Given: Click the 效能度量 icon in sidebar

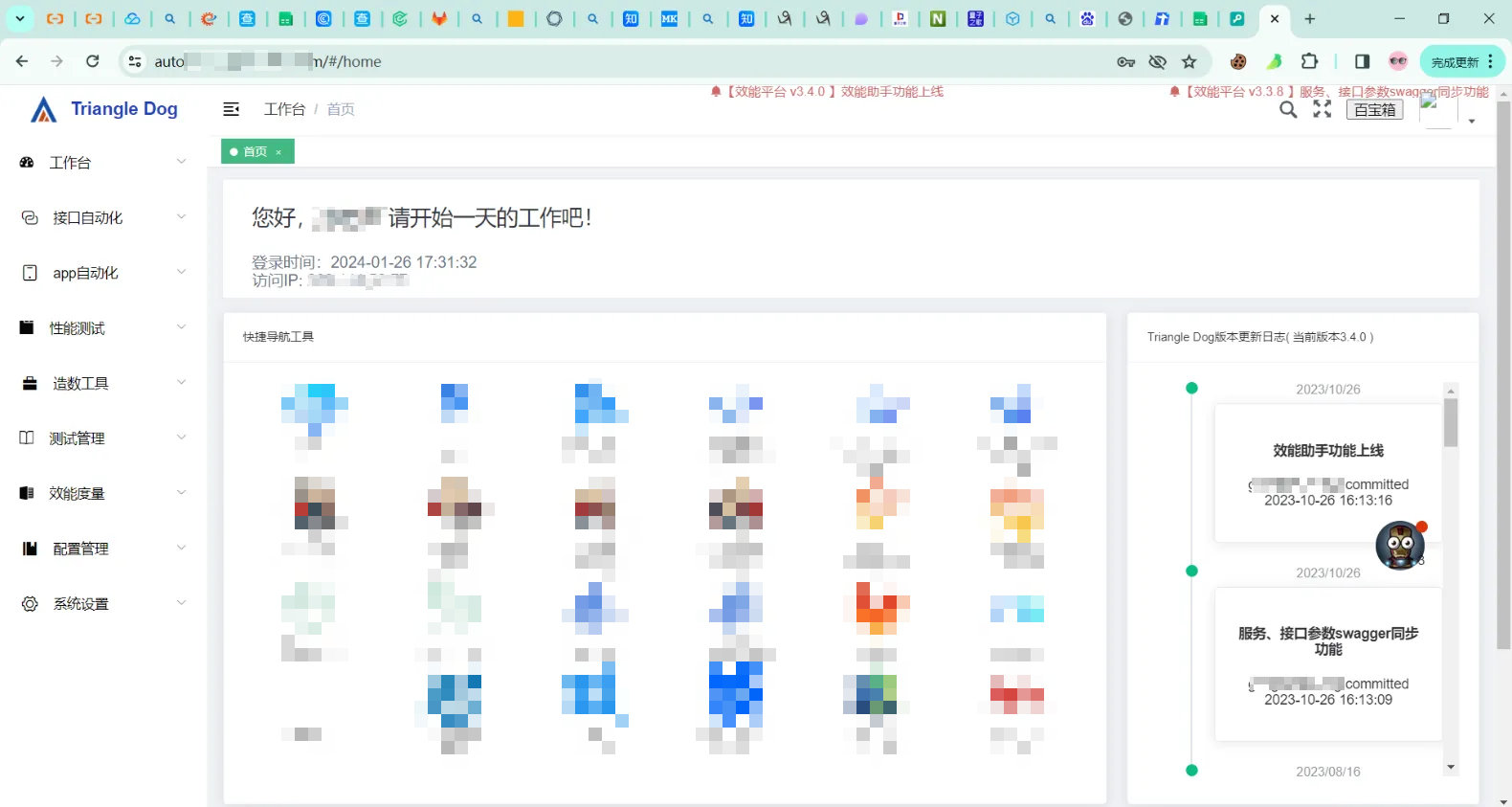Looking at the screenshot, I should point(27,494).
